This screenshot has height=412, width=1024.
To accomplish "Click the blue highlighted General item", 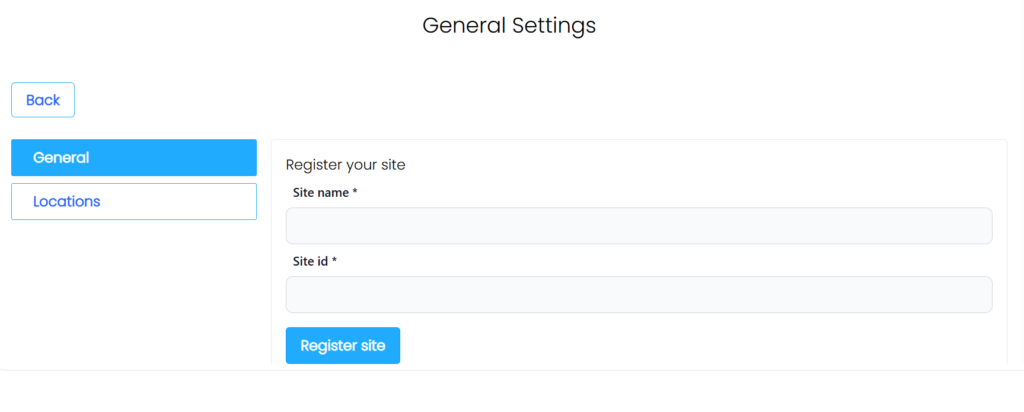I will (134, 158).
